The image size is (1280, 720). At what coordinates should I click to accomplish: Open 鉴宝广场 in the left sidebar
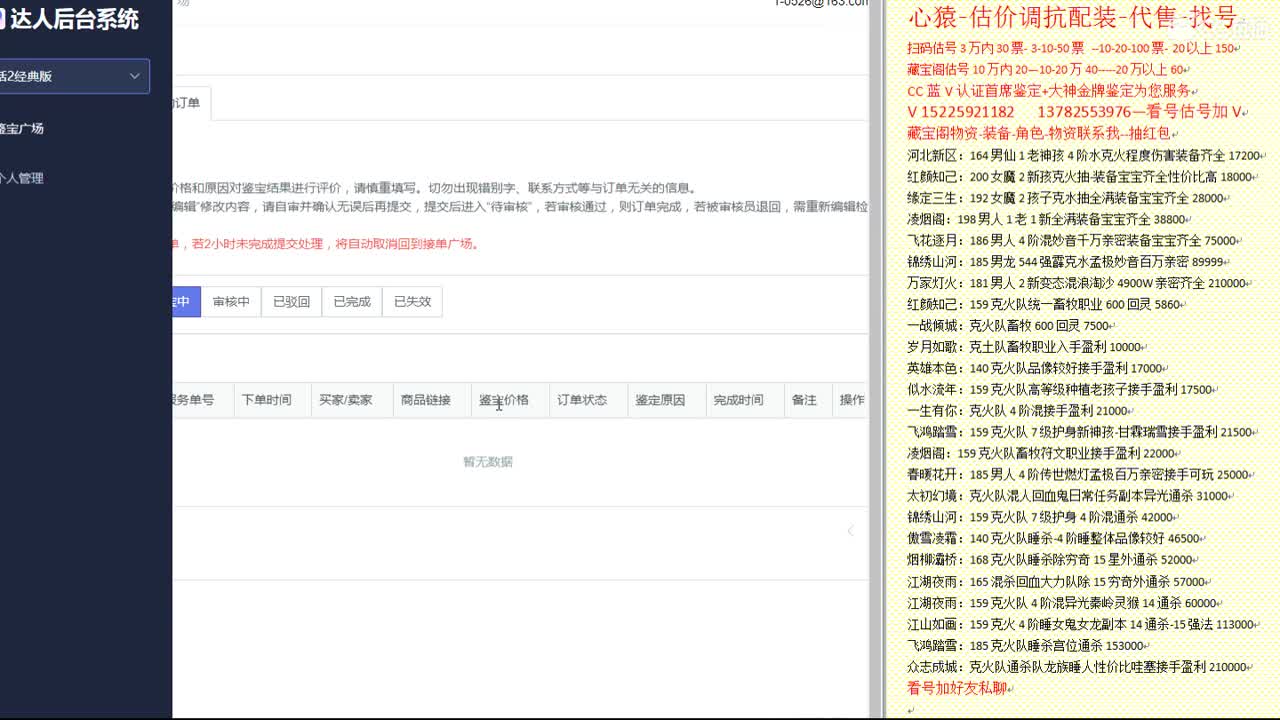pyautogui.click(x=22, y=129)
